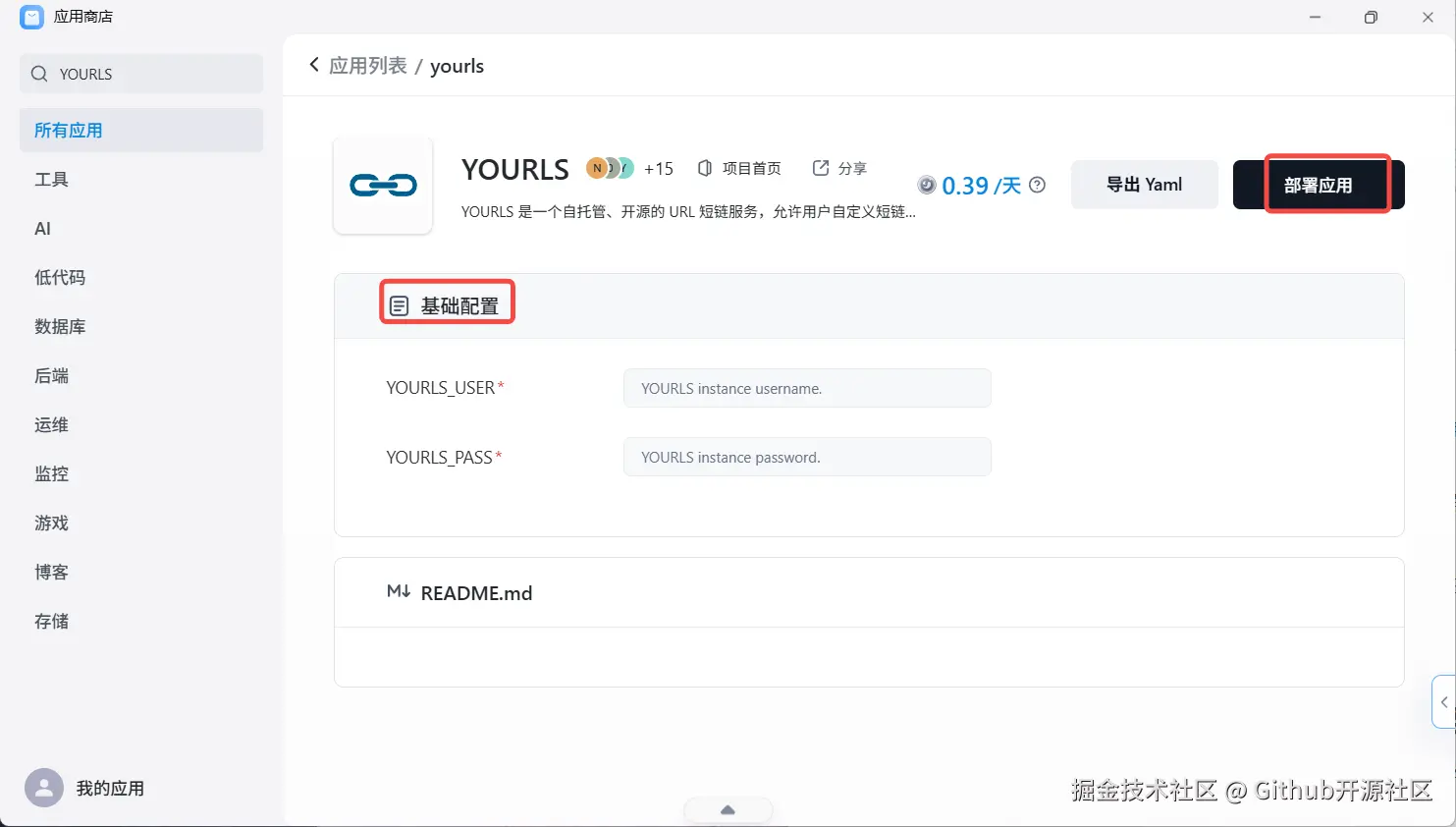This screenshot has height=827, width=1456.
Task: Click the App Store logo icon
Action: click(31, 17)
